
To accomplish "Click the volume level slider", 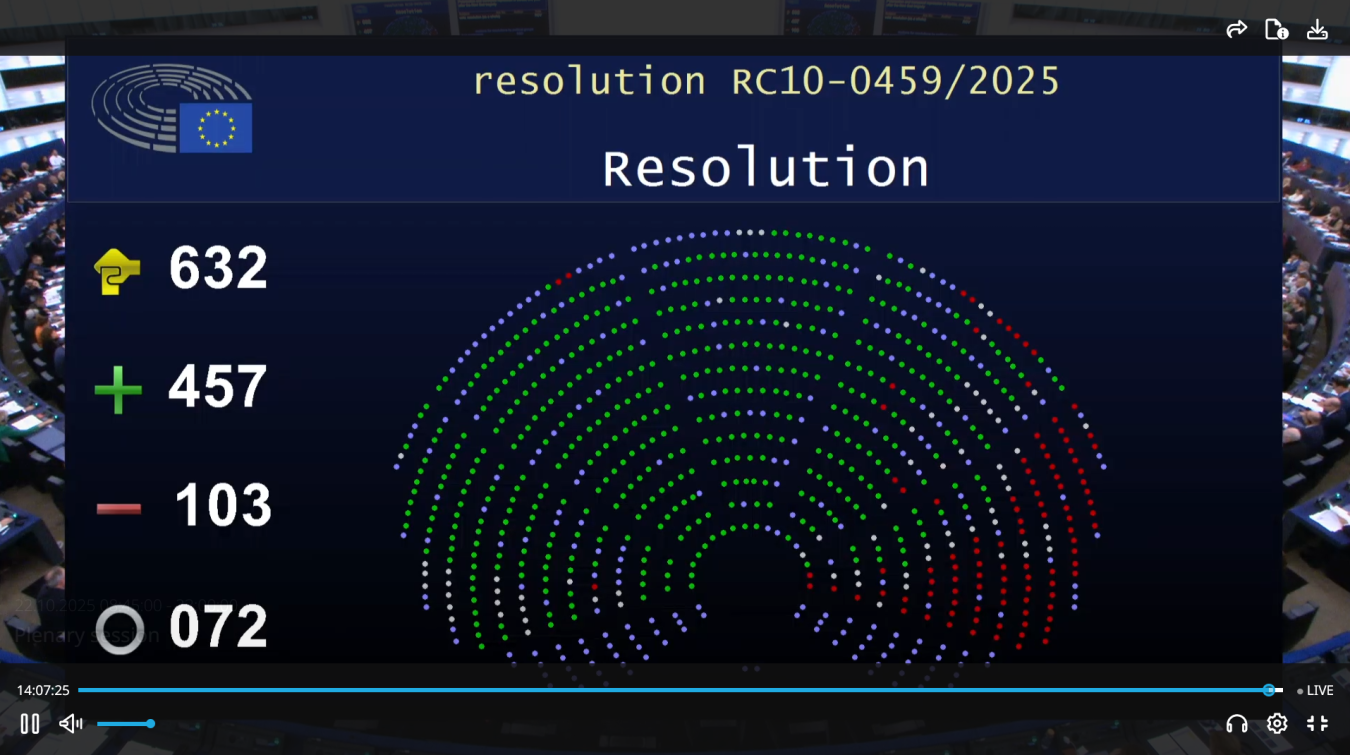I will [124, 723].
